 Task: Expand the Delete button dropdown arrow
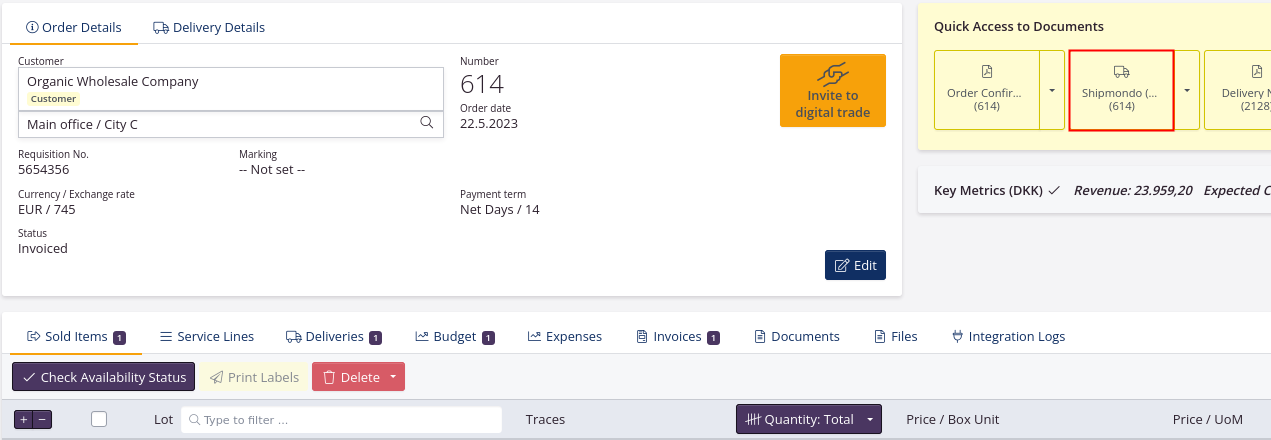click(x=394, y=377)
